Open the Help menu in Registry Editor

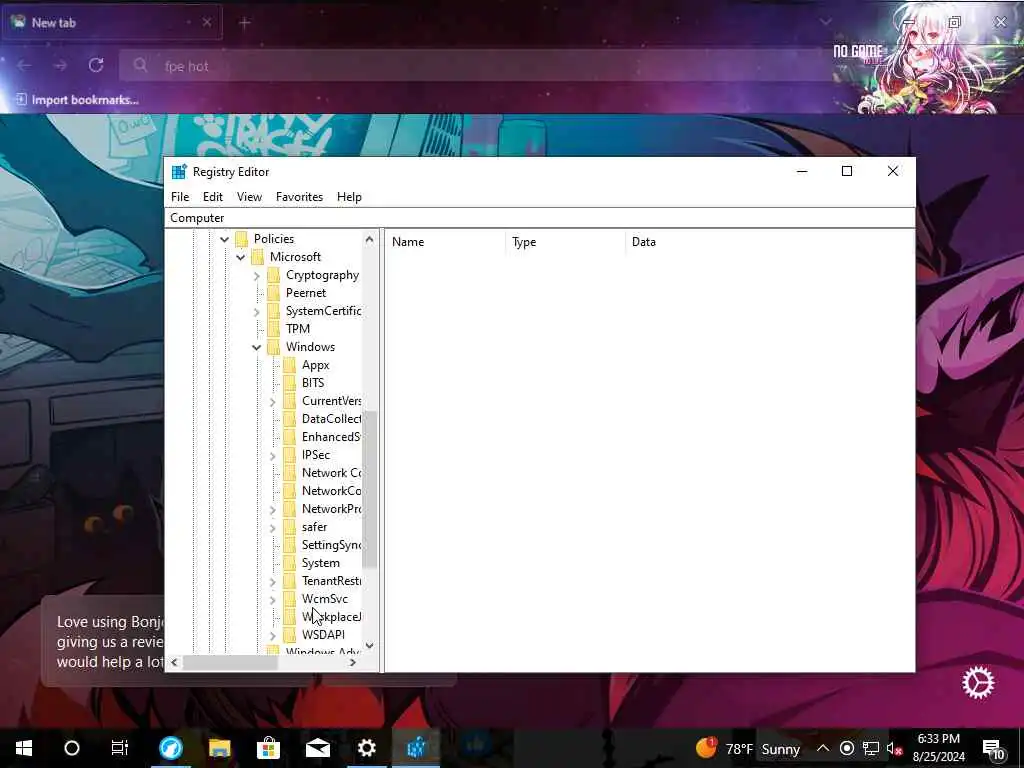(349, 197)
